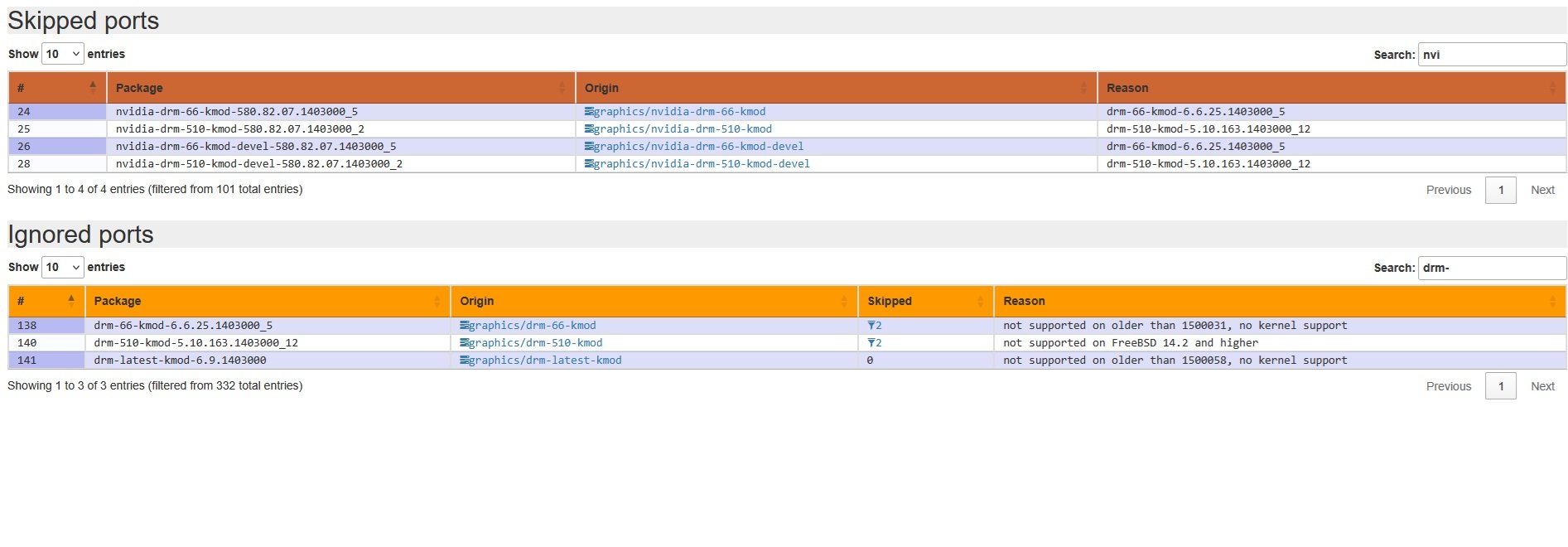Open the Ignored ports entries count dropdown

click(x=63, y=267)
